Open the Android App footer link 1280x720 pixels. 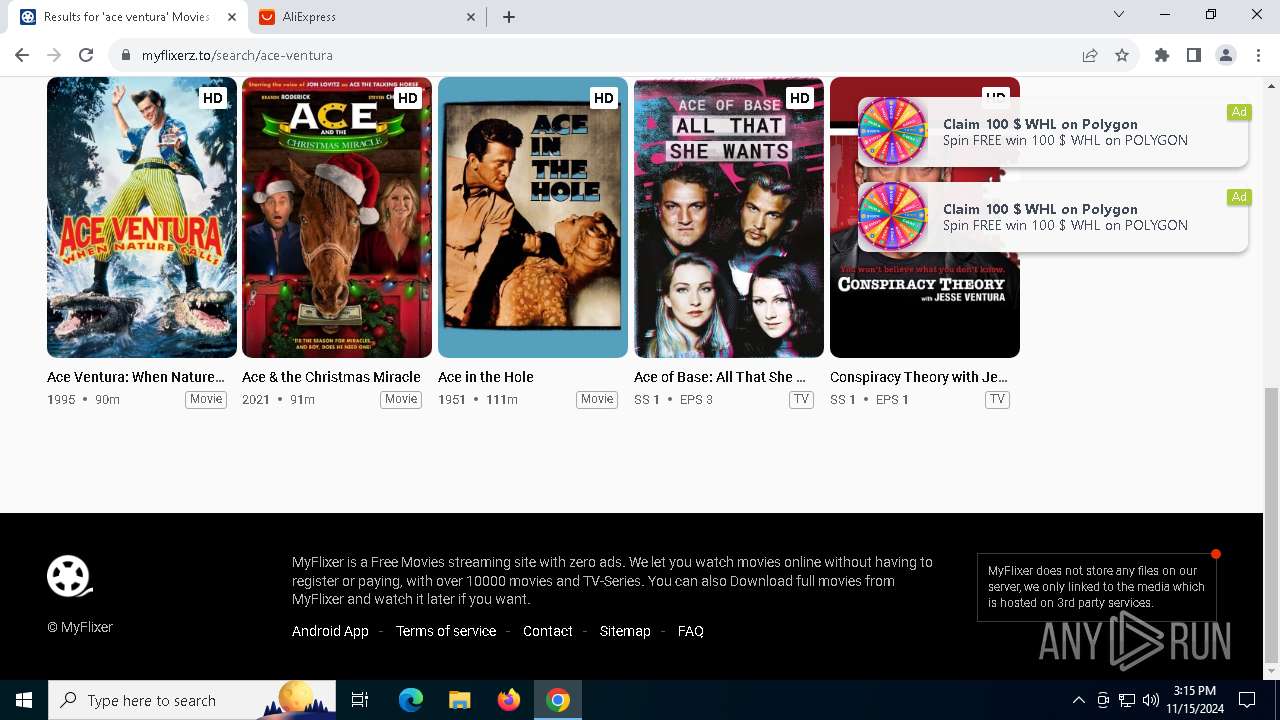pyautogui.click(x=330, y=631)
